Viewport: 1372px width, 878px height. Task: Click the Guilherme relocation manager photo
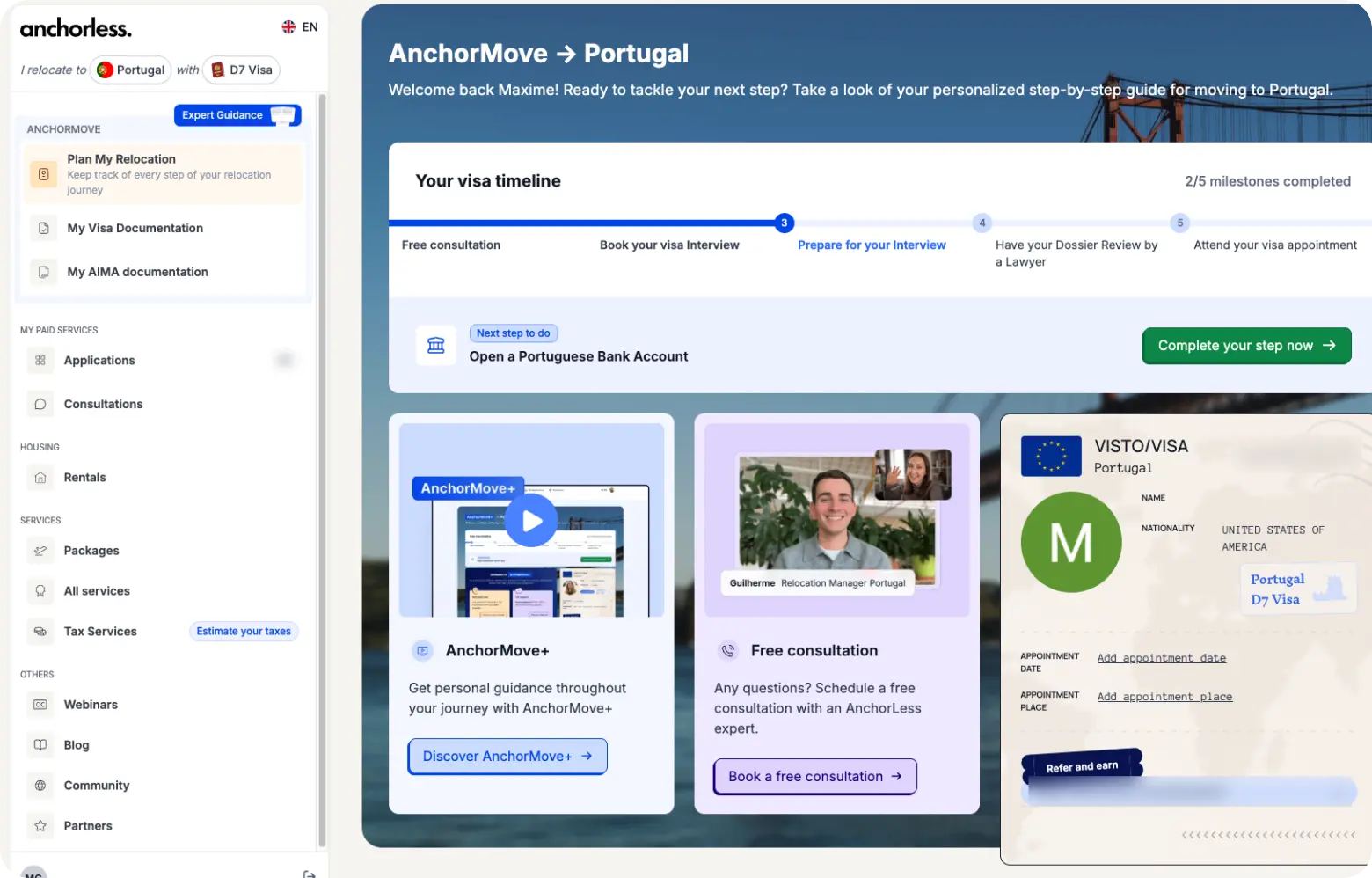point(836,521)
